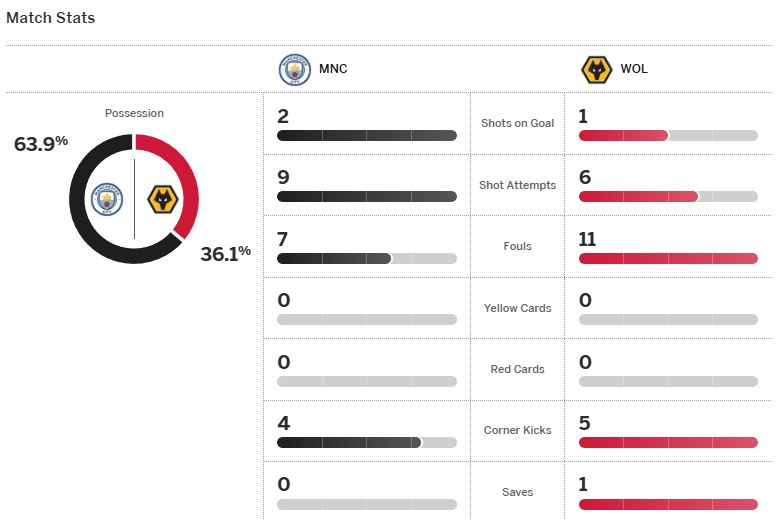The width and height of the screenshot is (779, 520).
Task: Click the MNC team abbreviation
Action: coord(333,69)
